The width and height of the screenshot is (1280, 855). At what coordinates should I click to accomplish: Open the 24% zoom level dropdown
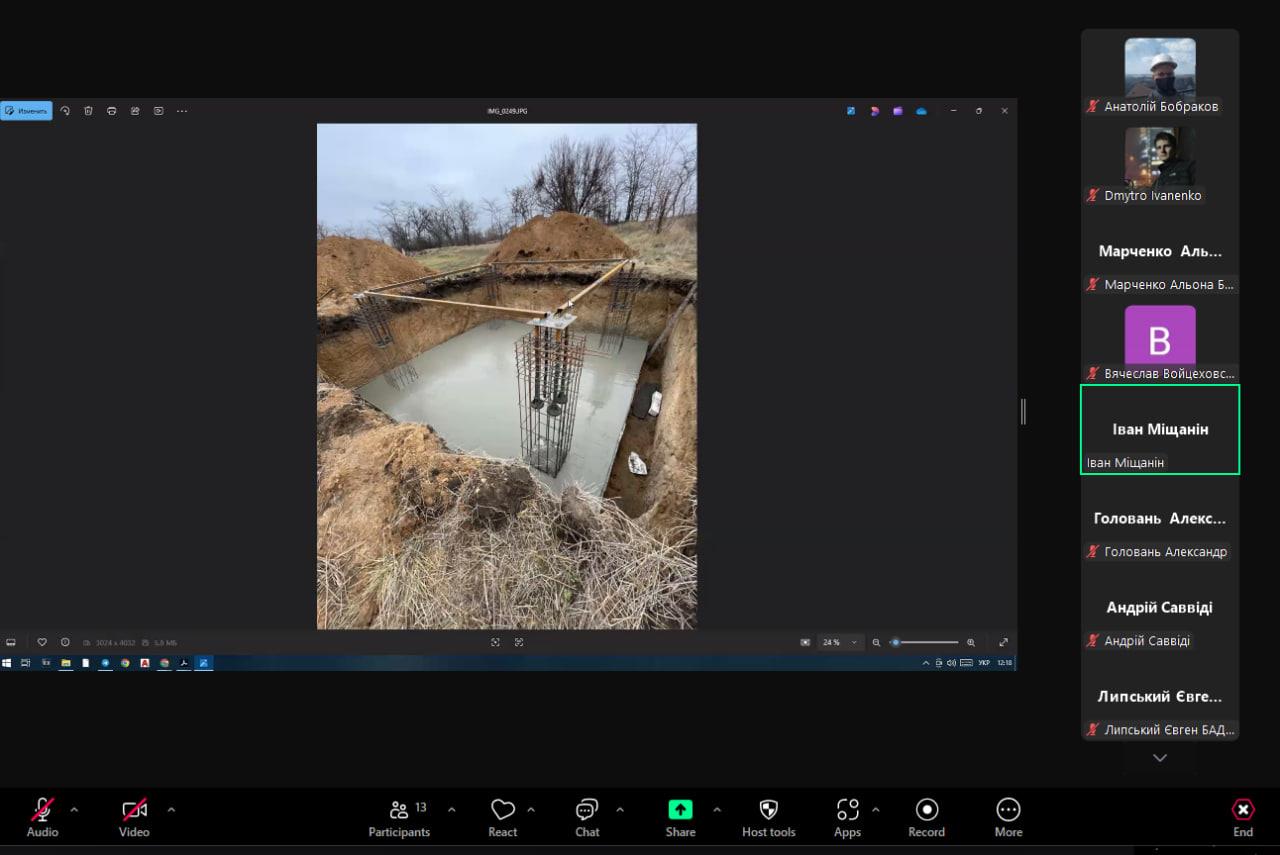tap(839, 642)
